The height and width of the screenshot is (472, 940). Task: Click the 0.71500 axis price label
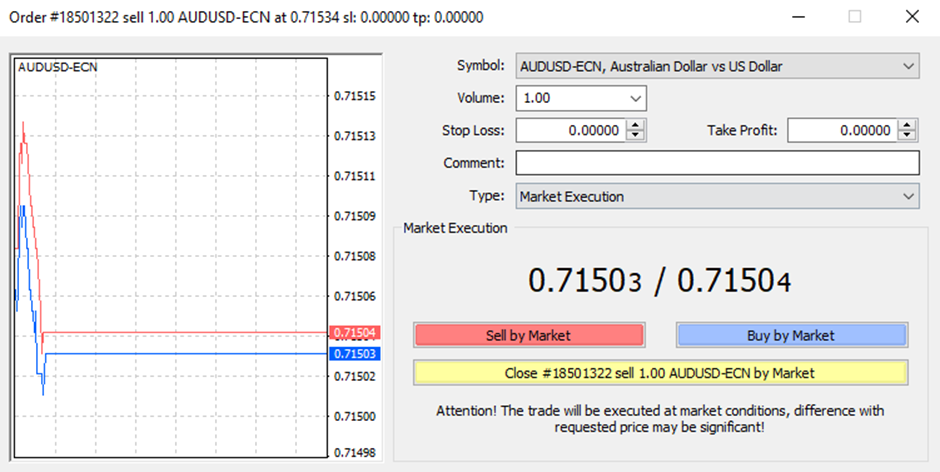[355, 416]
